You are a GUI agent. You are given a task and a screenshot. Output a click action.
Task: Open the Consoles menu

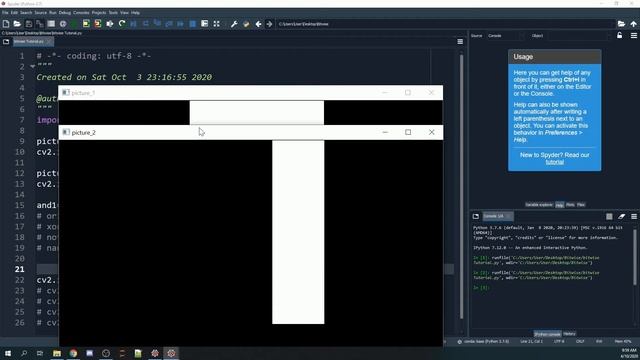pyautogui.click(x=81, y=13)
